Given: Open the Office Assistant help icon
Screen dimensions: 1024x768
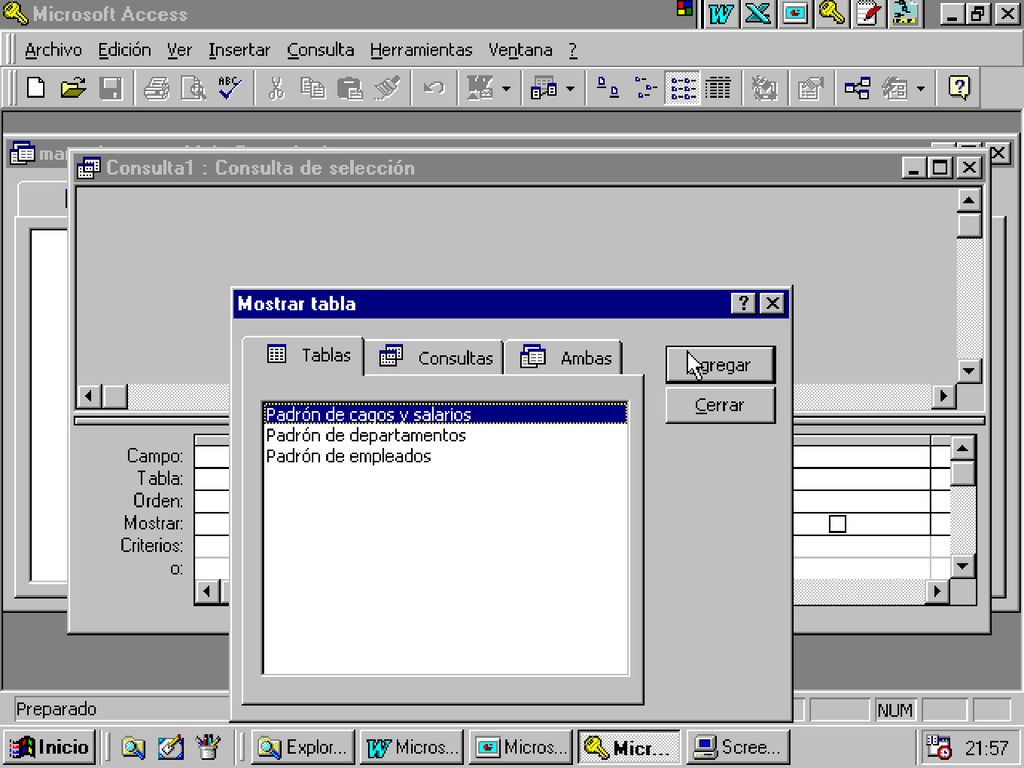Looking at the screenshot, I should (959, 88).
